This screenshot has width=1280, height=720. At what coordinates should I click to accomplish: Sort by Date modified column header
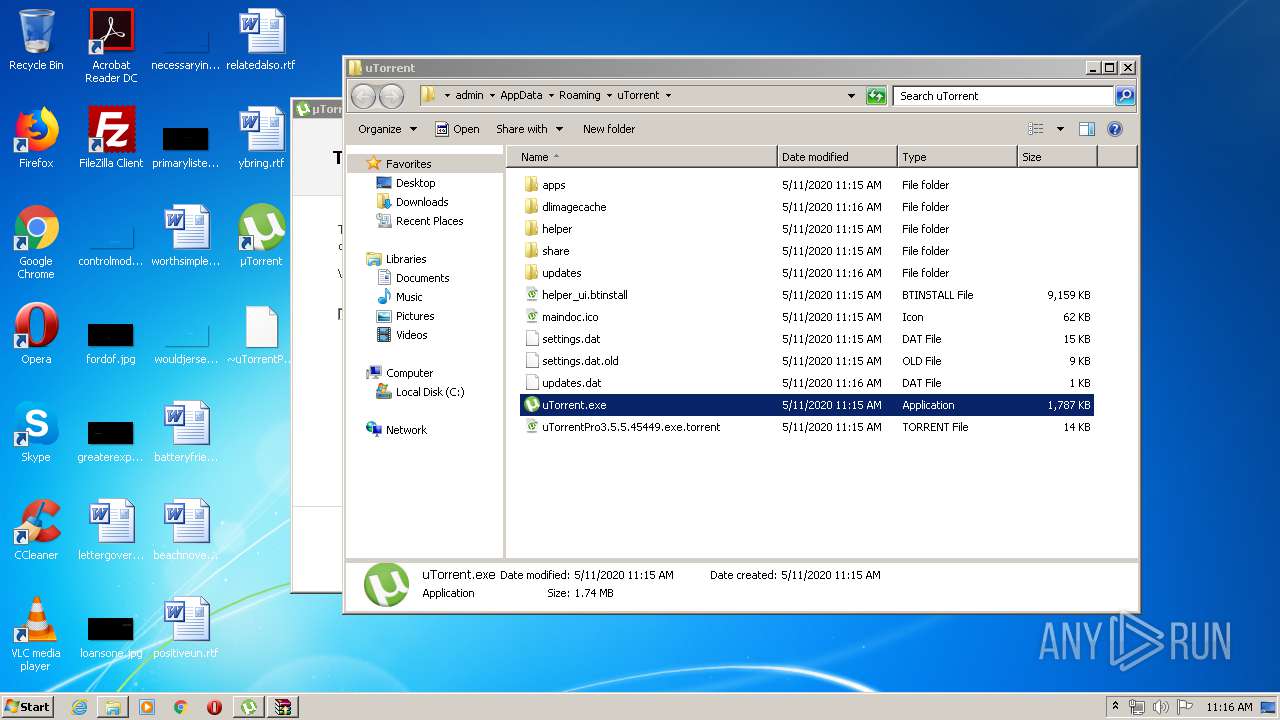coord(837,157)
